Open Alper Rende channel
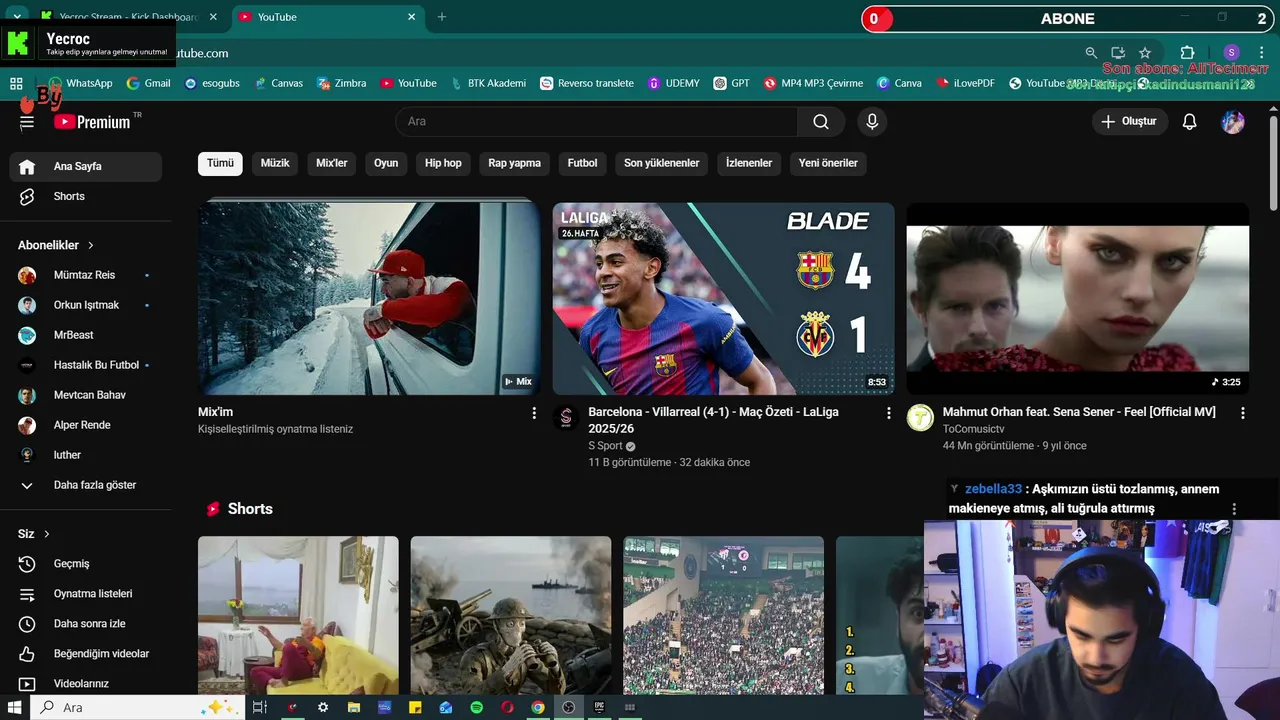The width and height of the screenshot is (1280, 720). [84, 425]
